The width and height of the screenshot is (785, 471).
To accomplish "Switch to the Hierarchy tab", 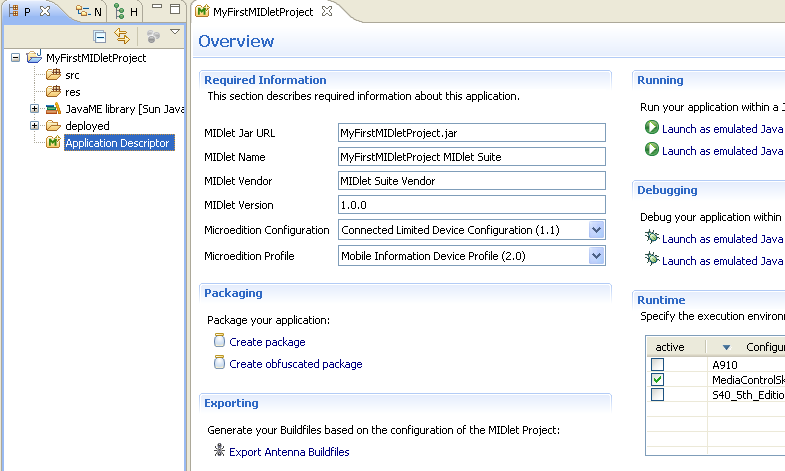I will (x=127, y=12).
